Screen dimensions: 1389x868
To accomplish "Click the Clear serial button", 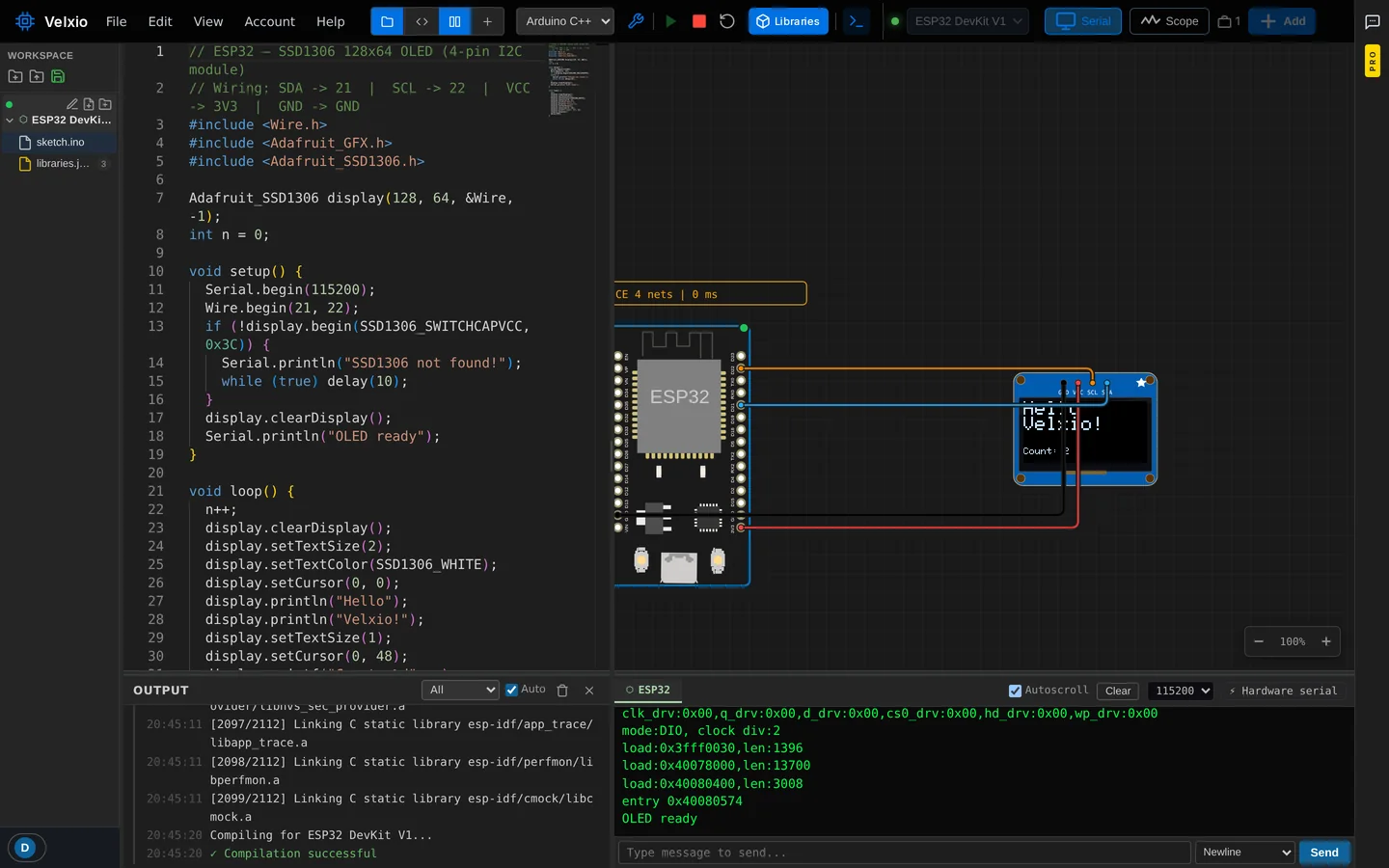I will (x=1118, y=691).
